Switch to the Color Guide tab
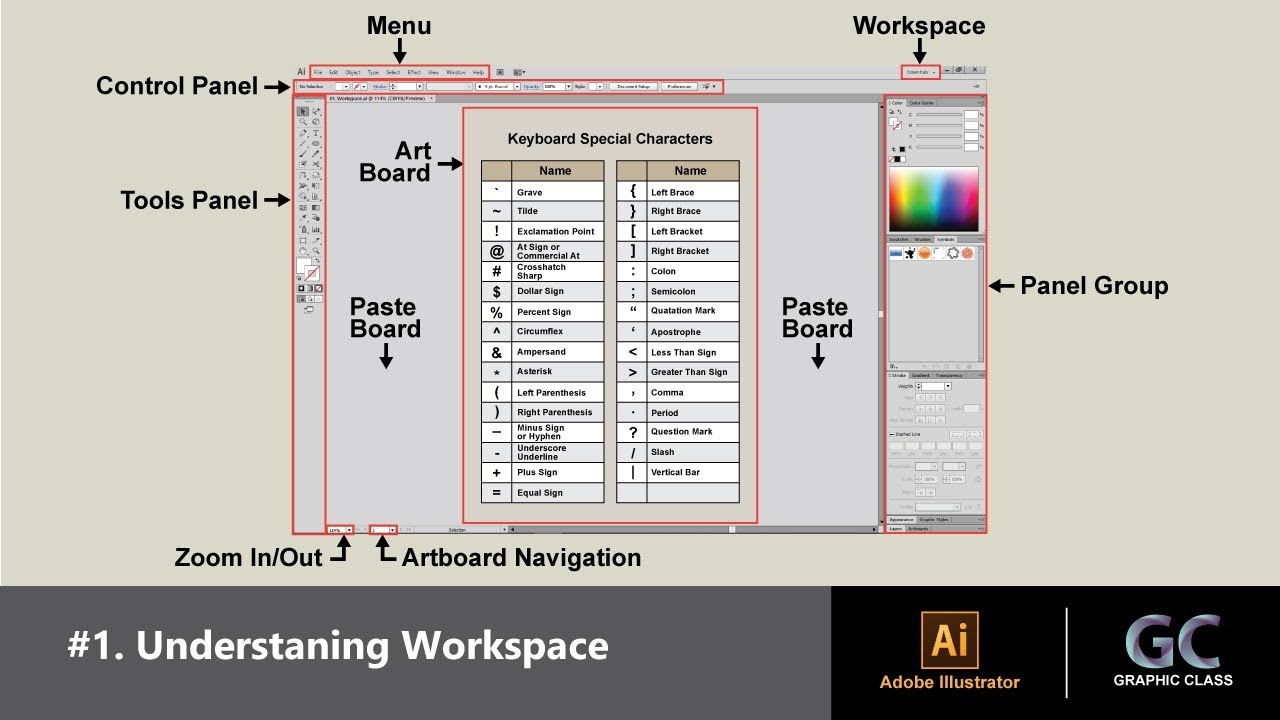 coord(921,103)
